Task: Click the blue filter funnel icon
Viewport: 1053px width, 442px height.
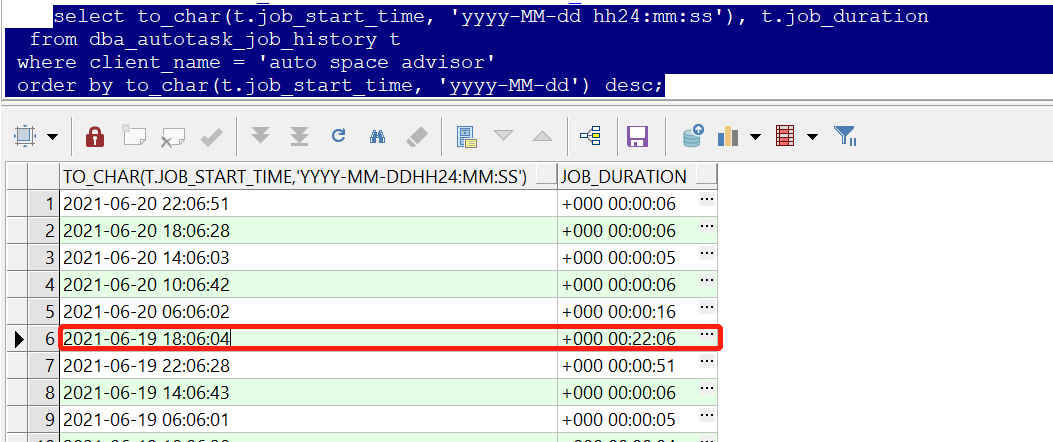Action: 844,136
